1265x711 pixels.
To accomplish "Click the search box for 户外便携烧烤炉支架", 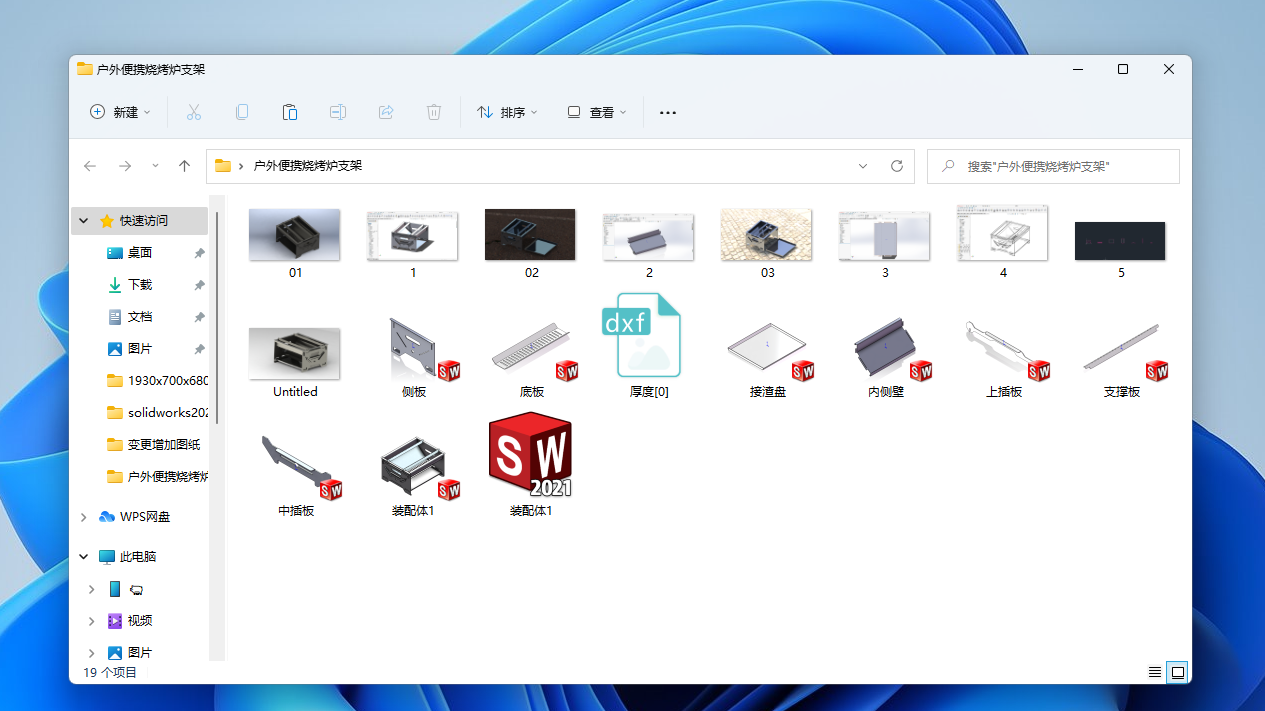I will 1053,166.
